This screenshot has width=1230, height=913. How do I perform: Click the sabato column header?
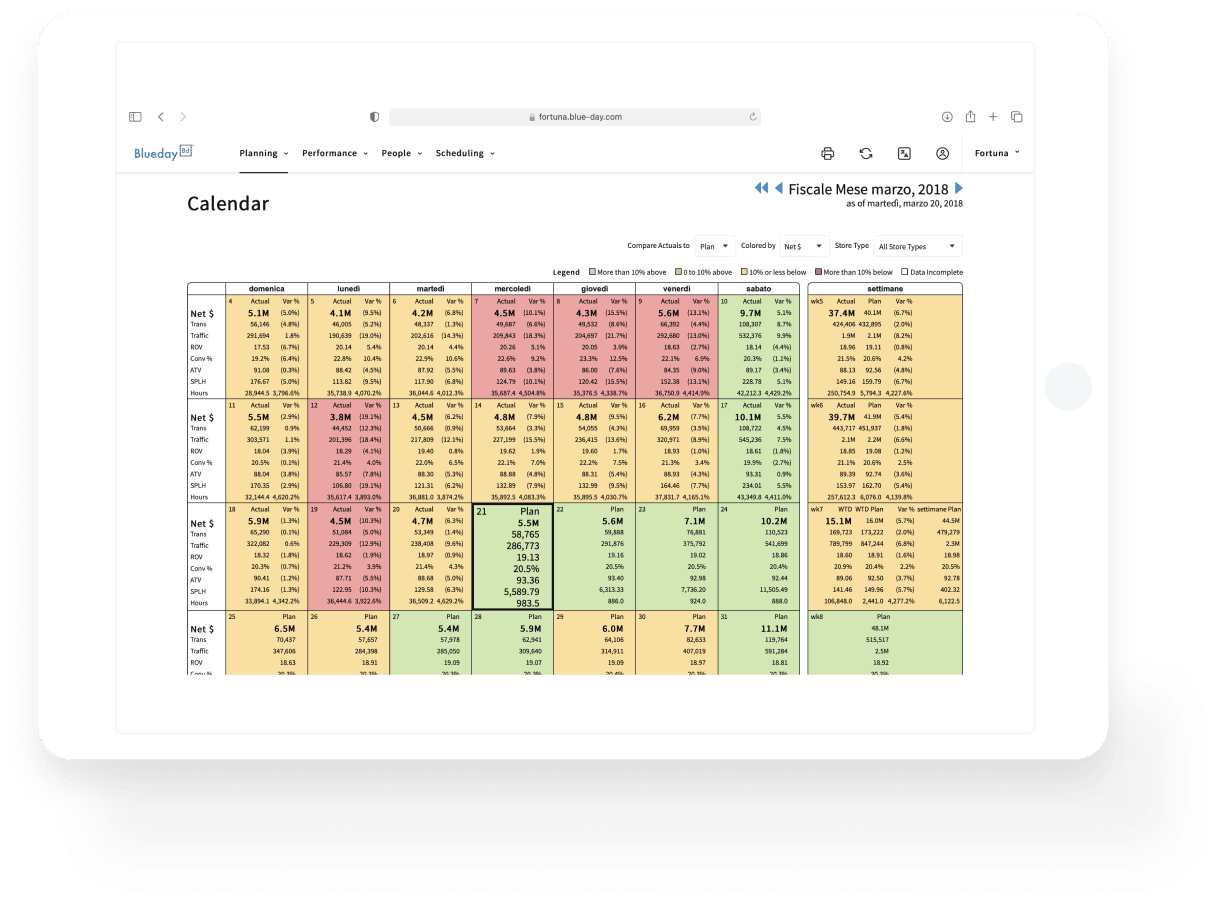pos(758,288)
